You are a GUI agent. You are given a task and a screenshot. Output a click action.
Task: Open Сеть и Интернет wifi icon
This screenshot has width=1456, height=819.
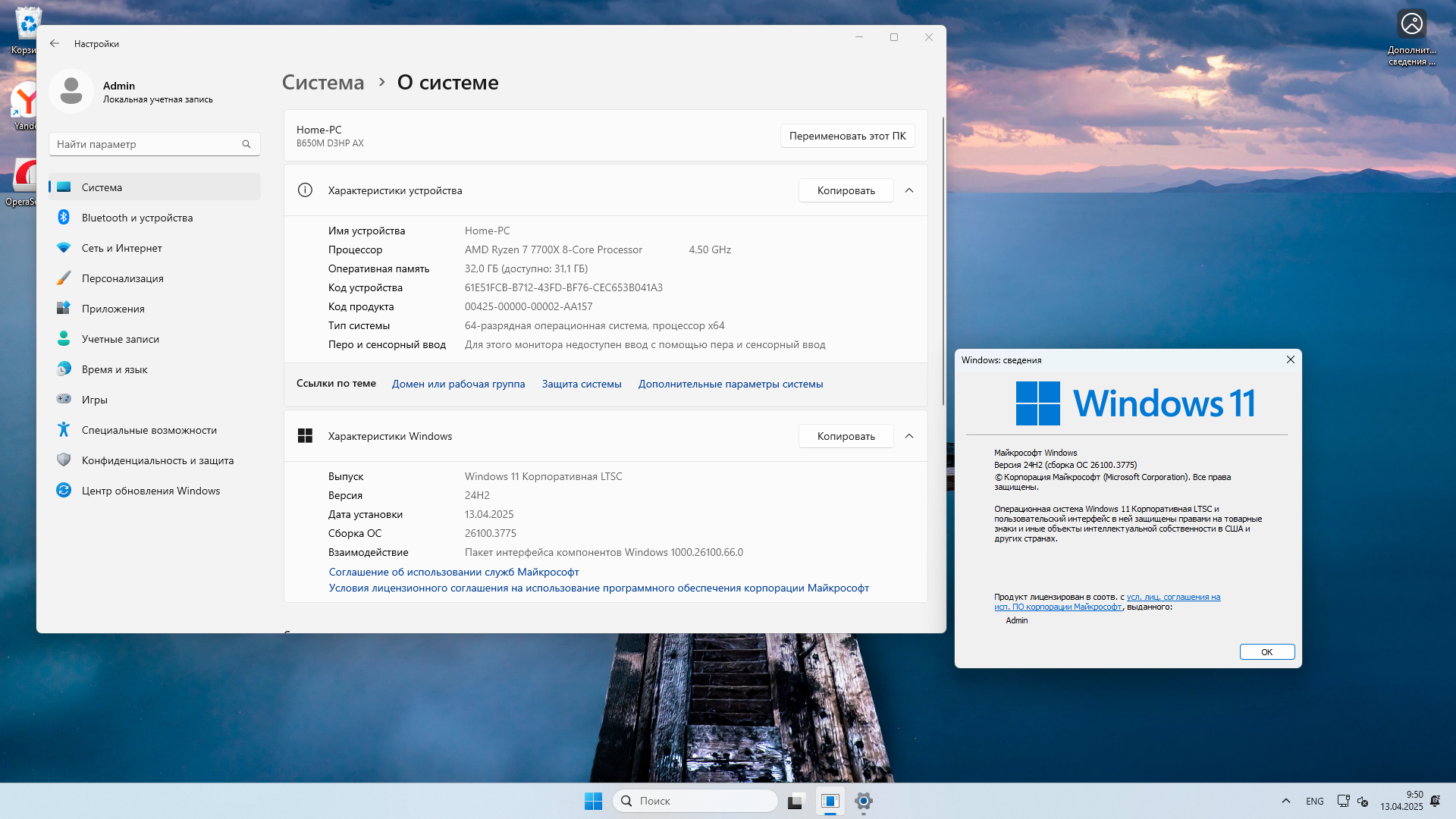(64, 248)
